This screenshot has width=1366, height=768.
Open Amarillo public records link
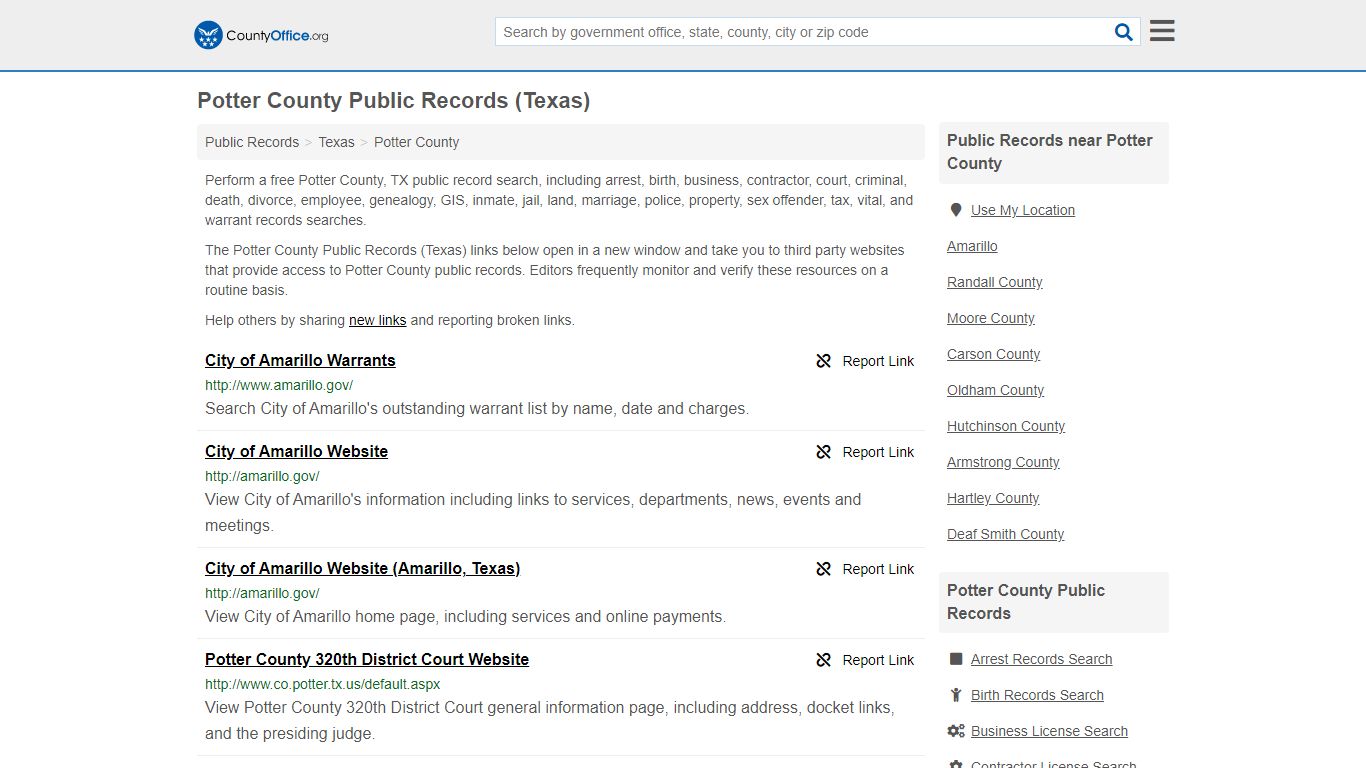(x=972, y=246)
